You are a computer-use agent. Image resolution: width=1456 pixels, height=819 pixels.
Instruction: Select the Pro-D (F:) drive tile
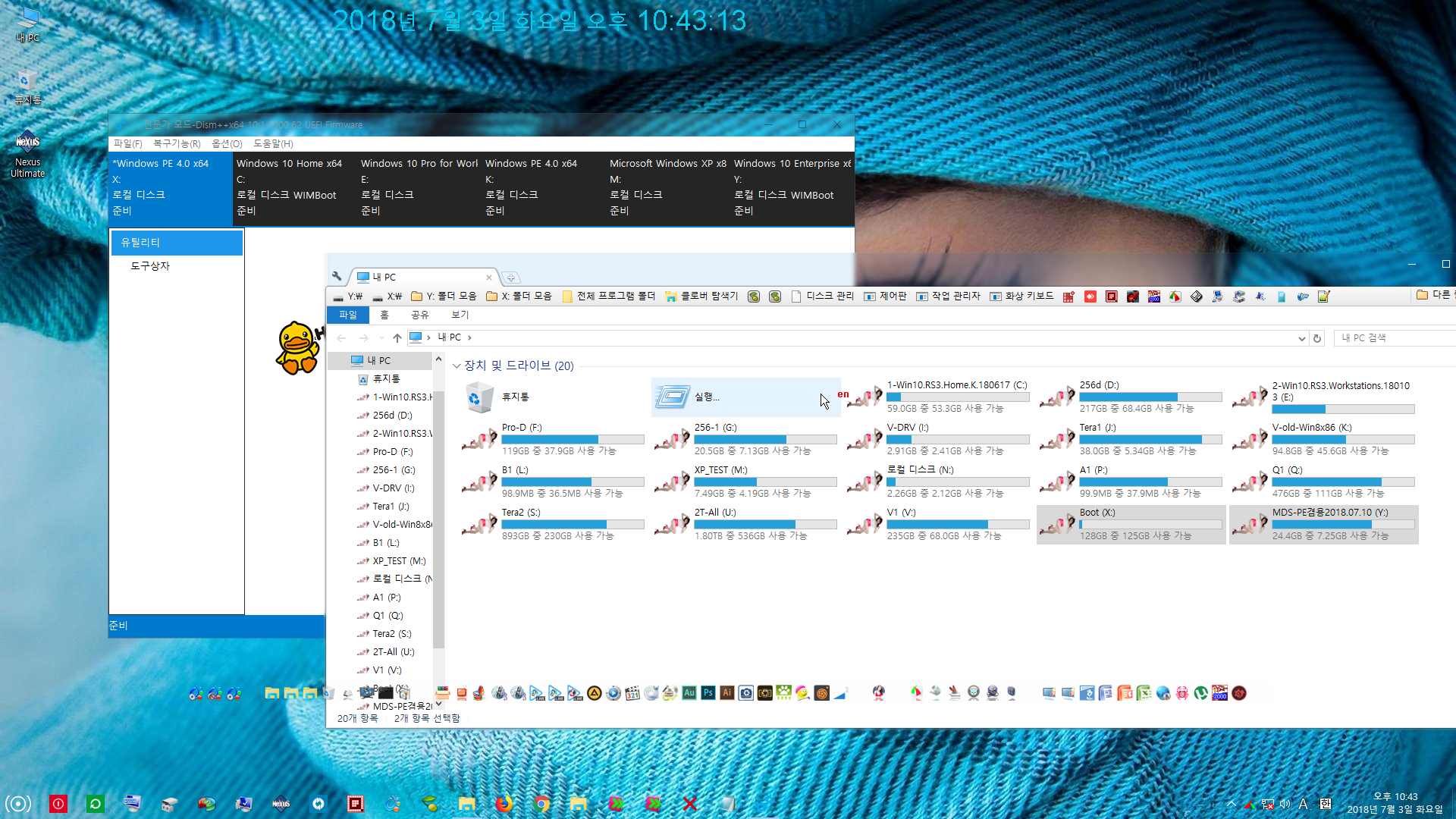[553, 439]
